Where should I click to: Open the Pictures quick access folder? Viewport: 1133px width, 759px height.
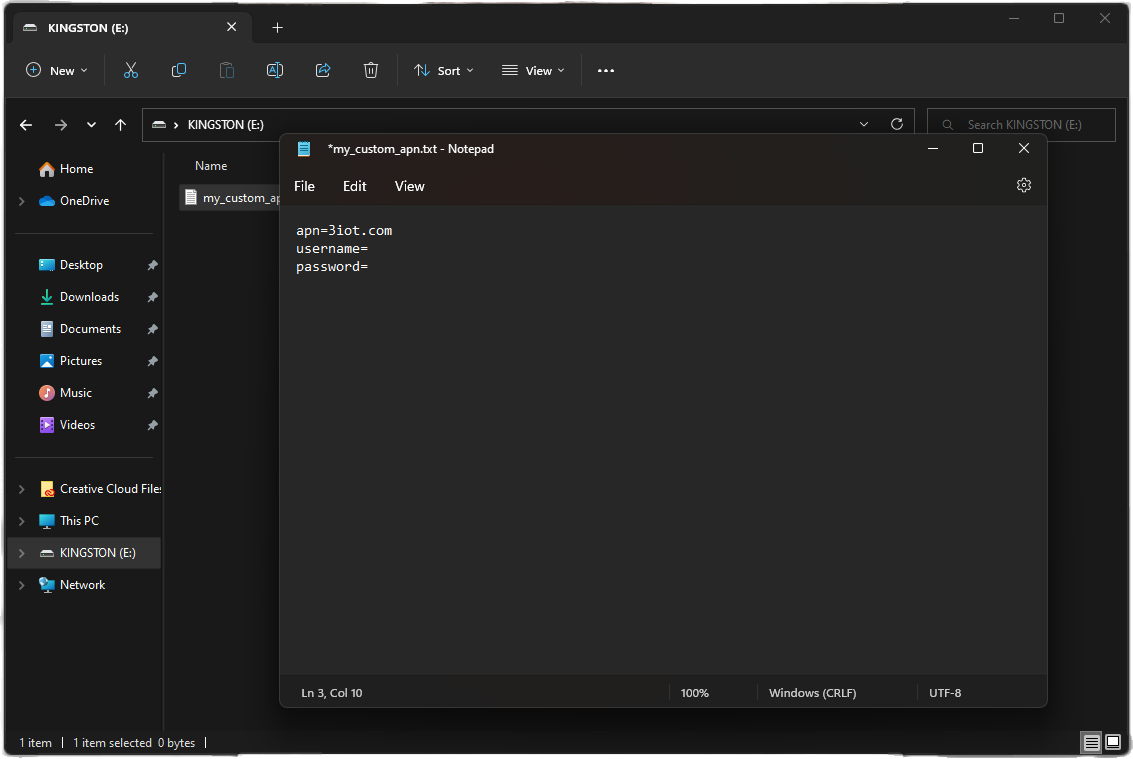point(81,361)
